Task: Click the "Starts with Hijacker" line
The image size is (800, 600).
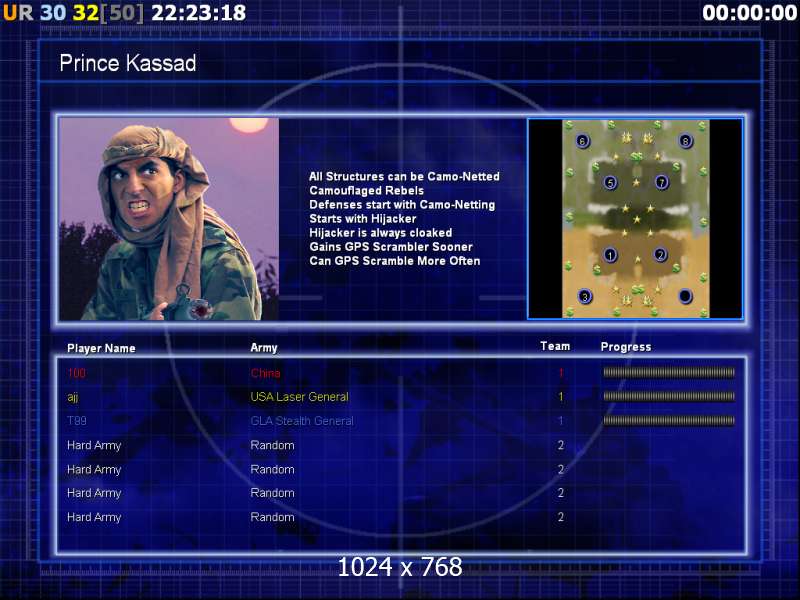Action: (363, 219)
